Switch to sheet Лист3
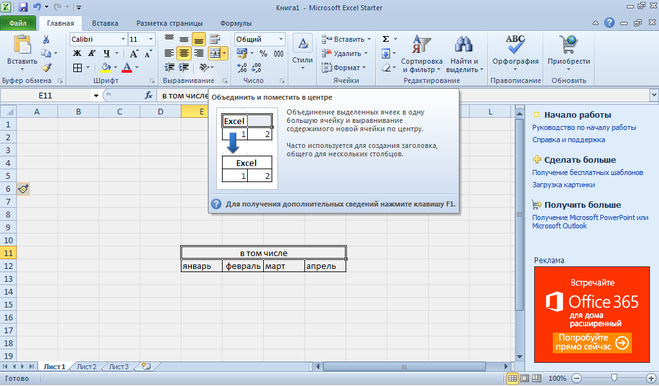The height and width of the screenshot is (386, 659). click(x=119, y=367)
